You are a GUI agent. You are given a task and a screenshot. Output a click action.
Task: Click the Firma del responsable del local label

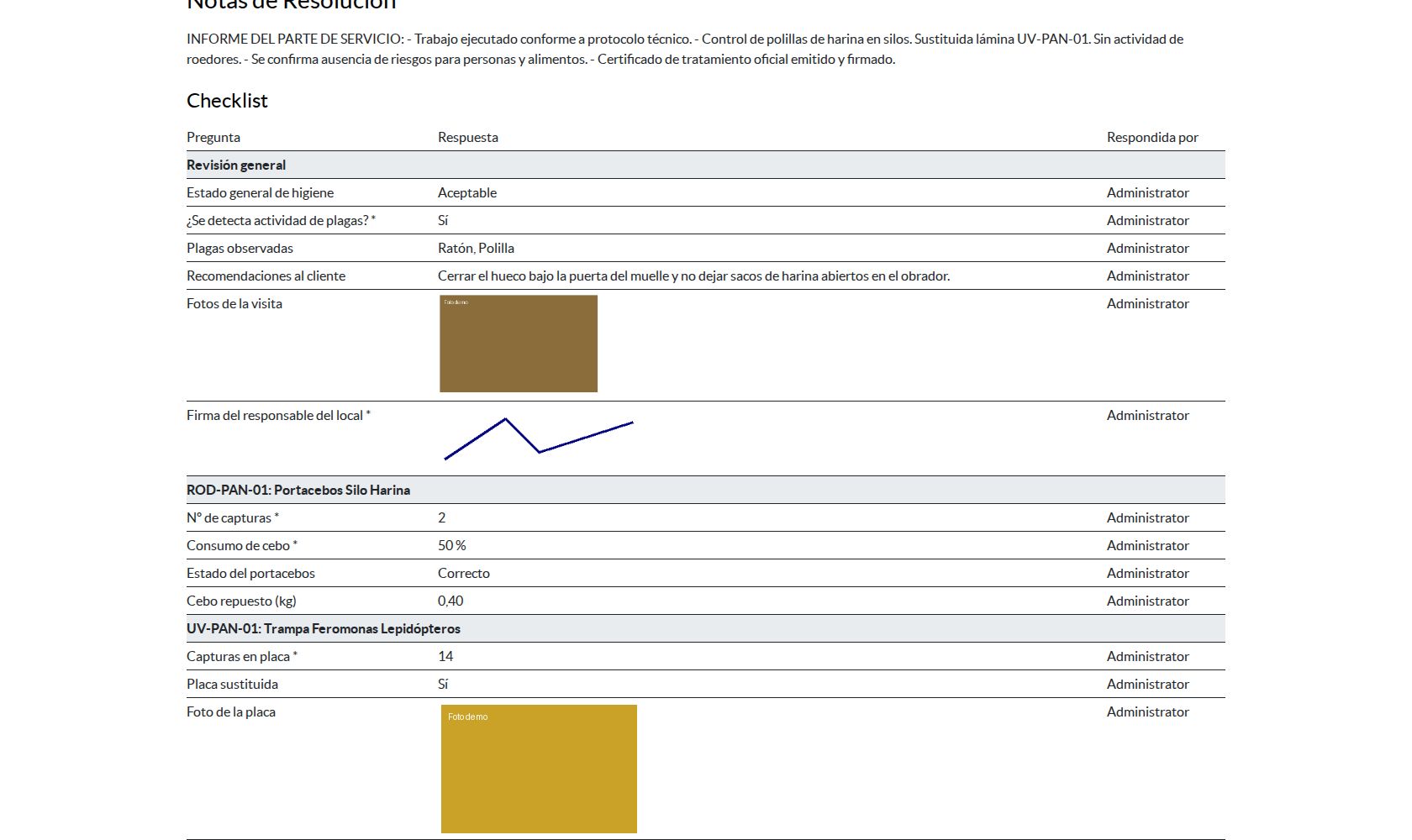point(278,415)
